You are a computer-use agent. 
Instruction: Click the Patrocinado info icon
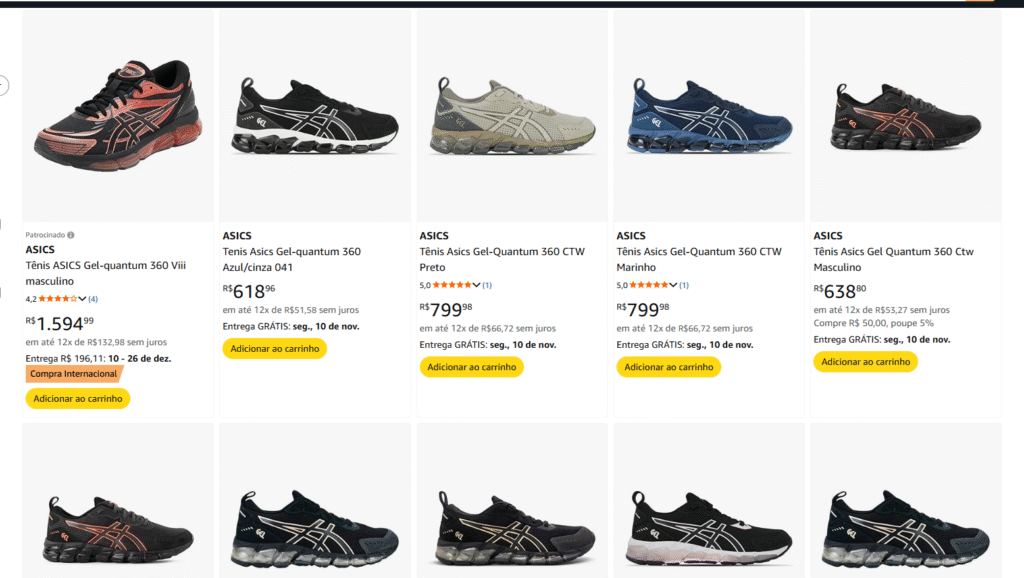(70, 235)
